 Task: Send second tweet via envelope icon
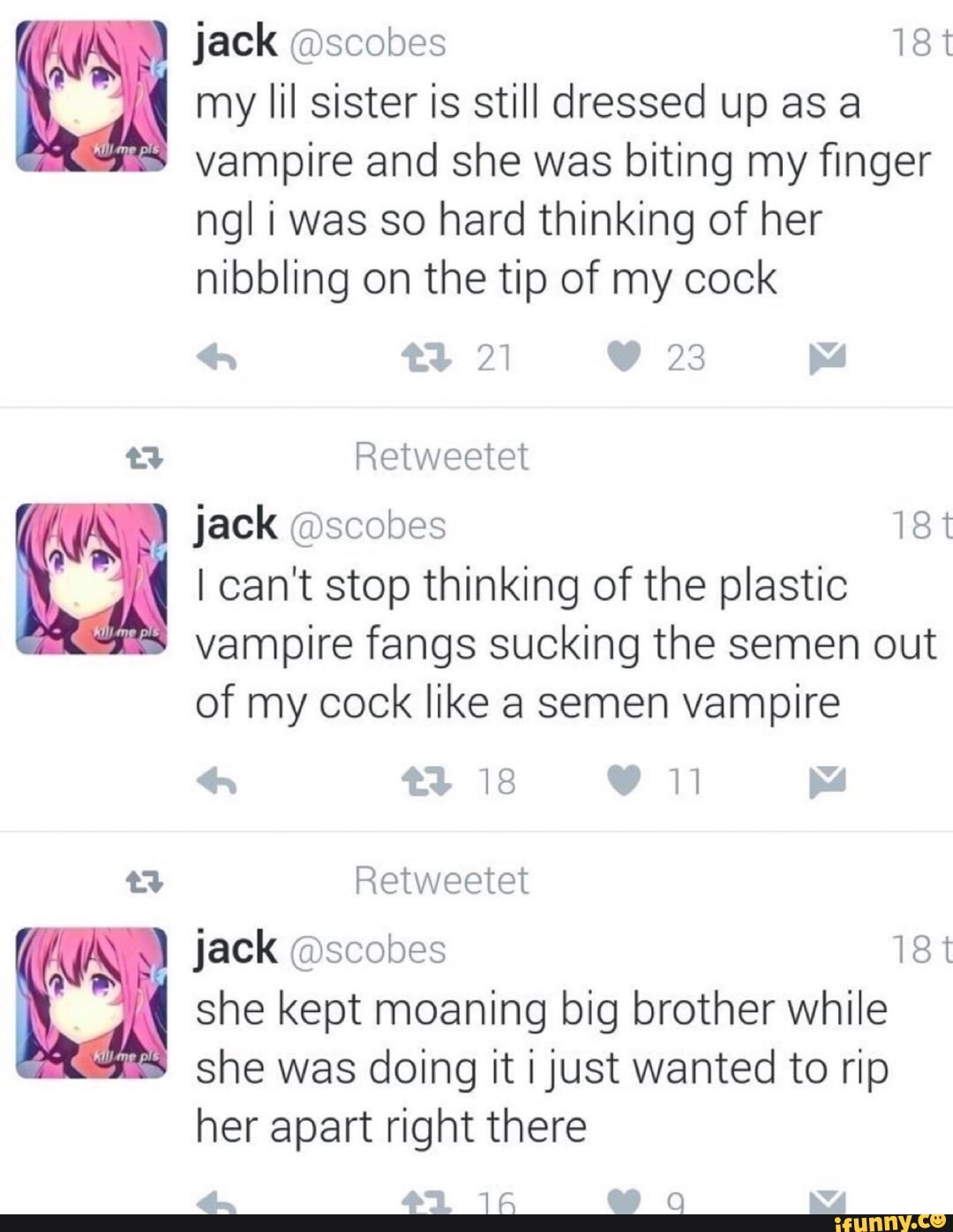[x=827, y=781]
